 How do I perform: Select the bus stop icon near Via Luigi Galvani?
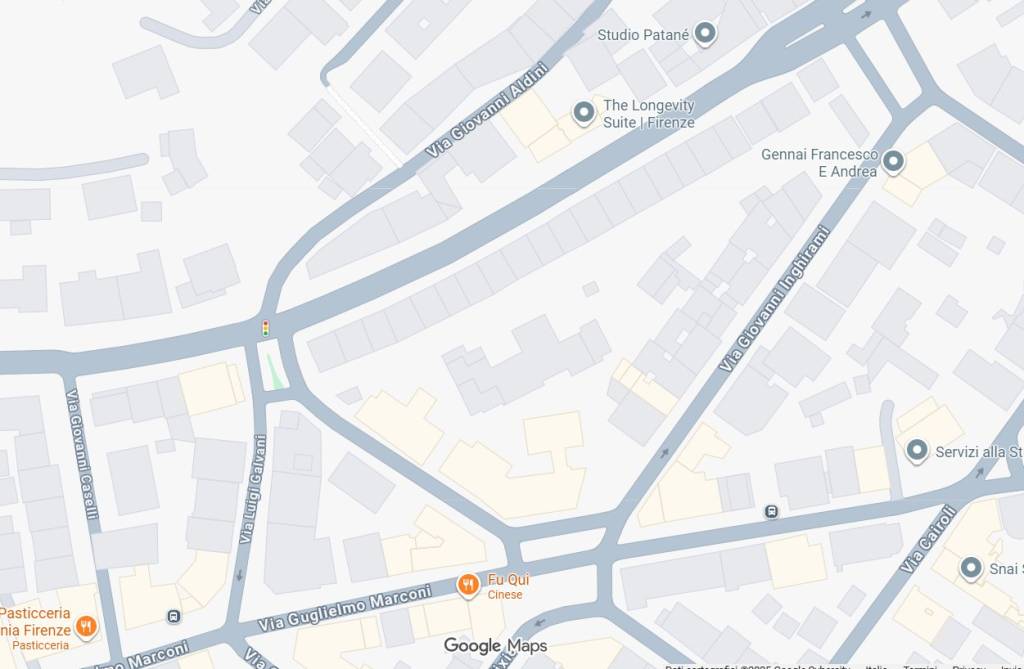(174, 616)
